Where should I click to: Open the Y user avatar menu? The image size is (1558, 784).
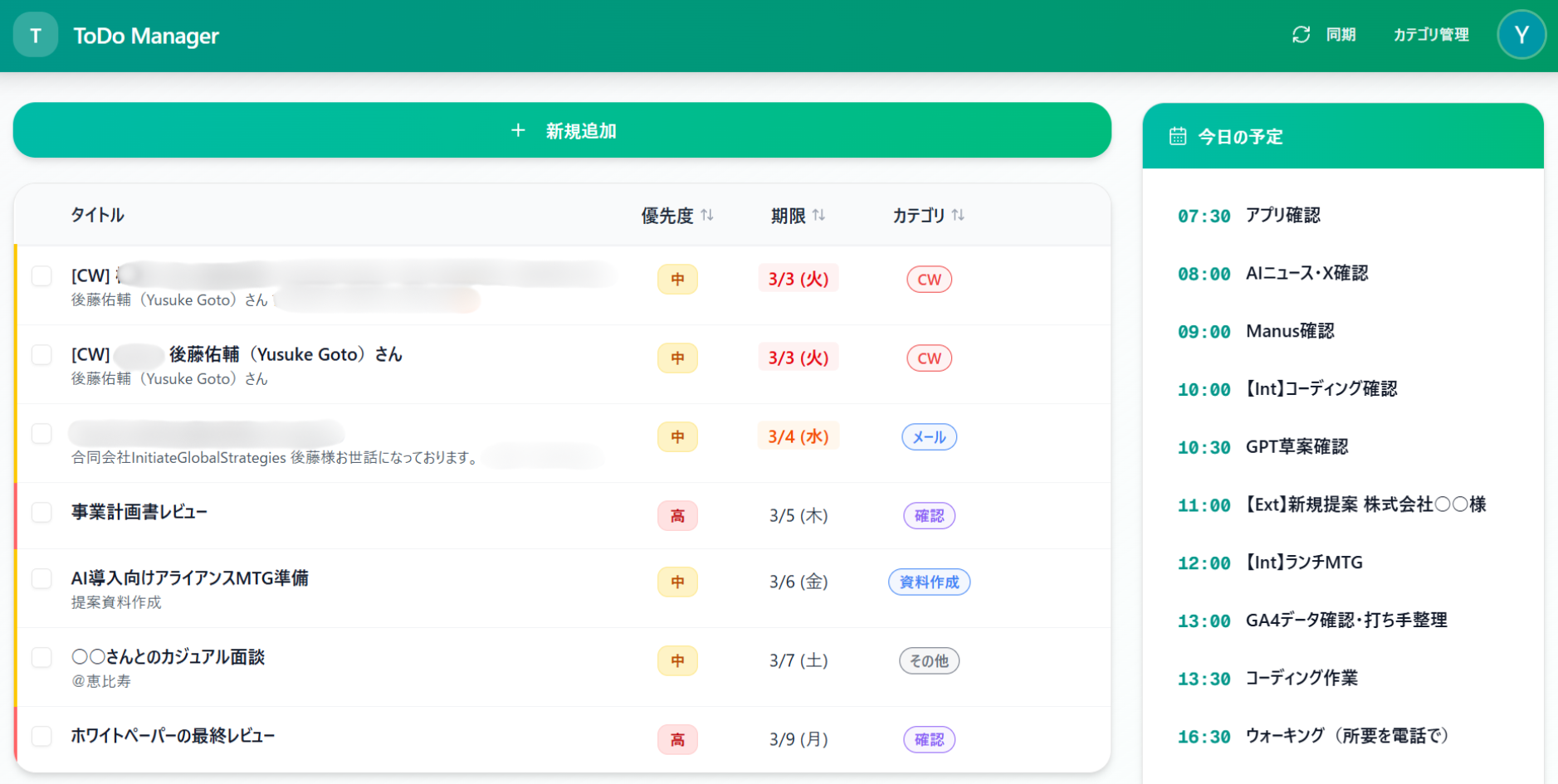click(1521, 35)
